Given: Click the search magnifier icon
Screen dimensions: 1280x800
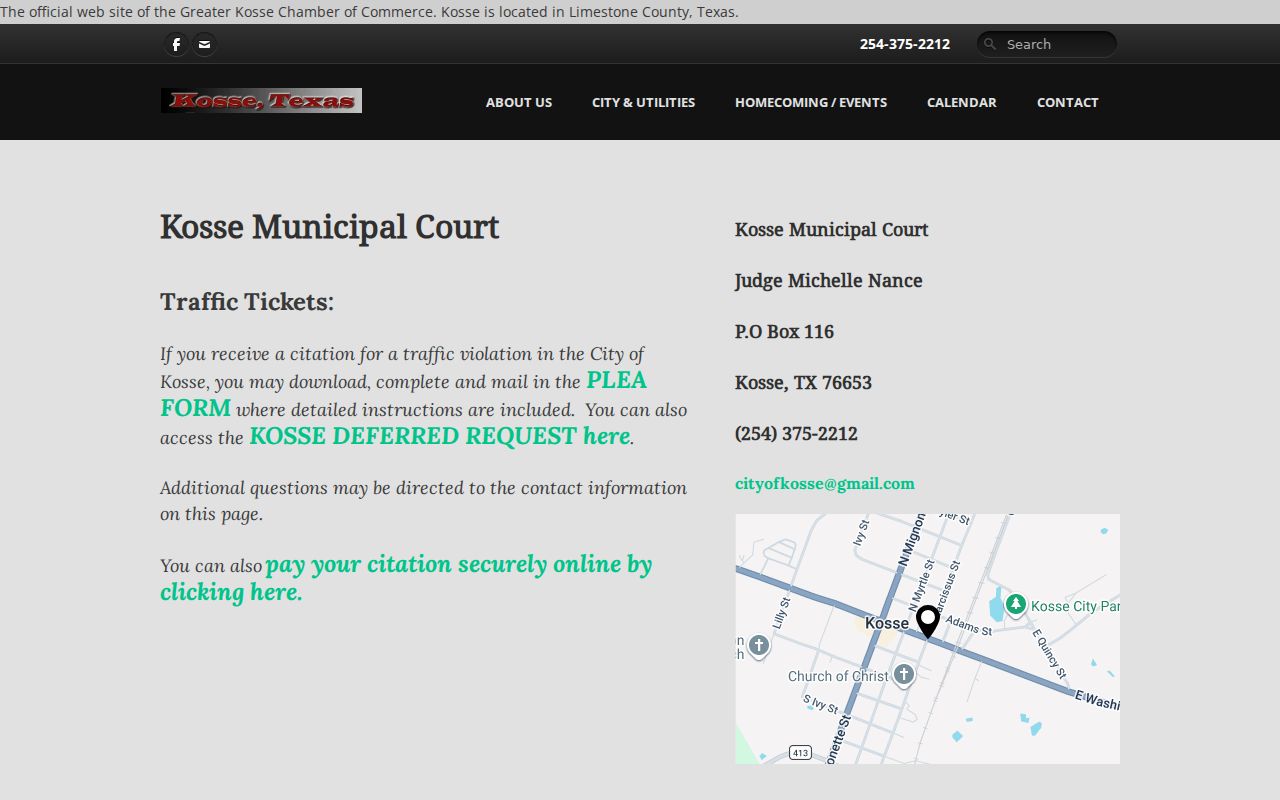Looking at the screenshot, I should pos(990,44).
